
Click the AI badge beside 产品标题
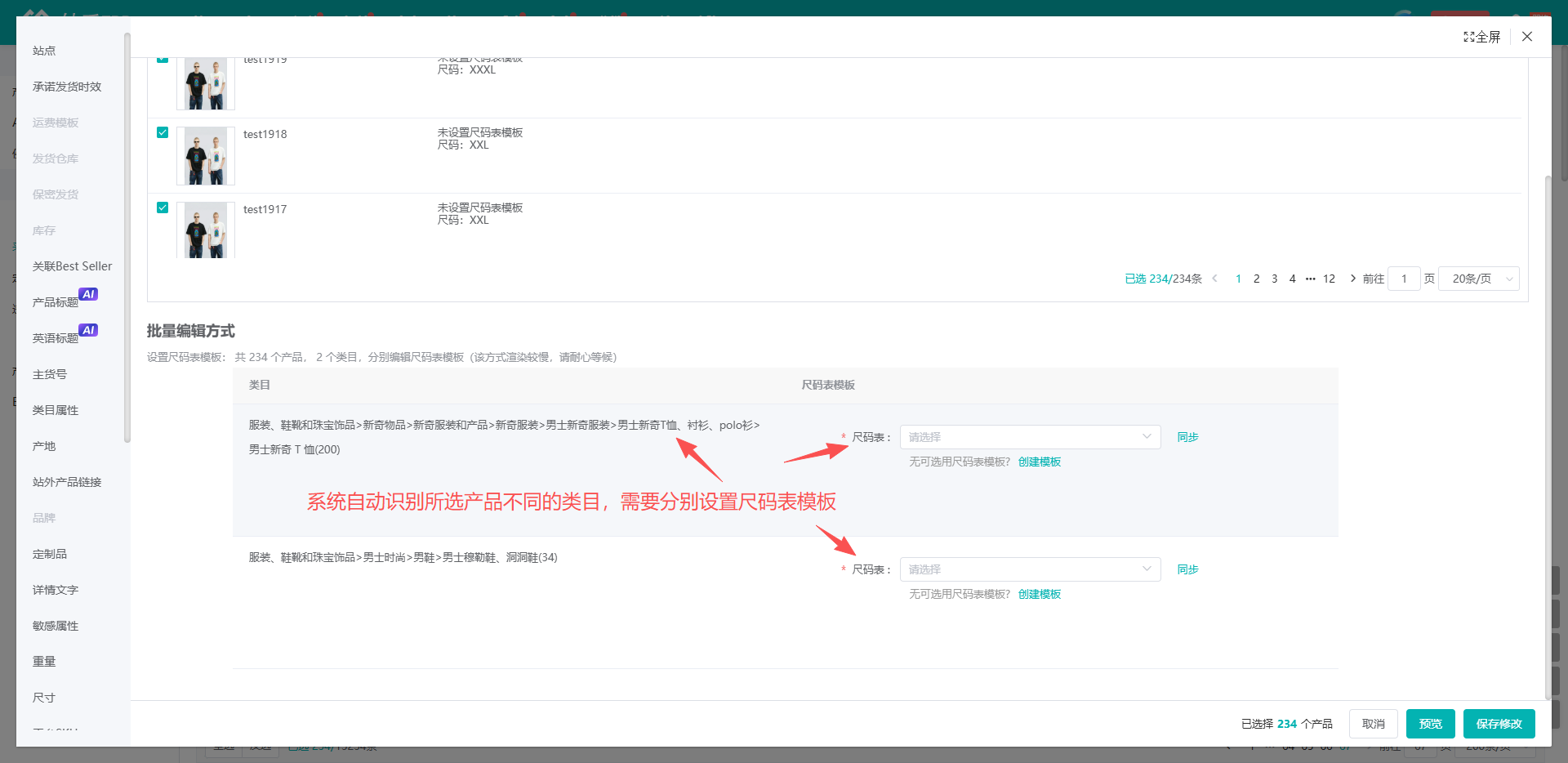(88, 294)
